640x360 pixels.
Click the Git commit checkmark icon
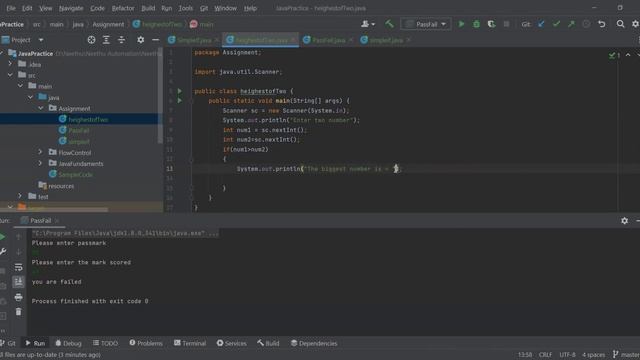556,24
